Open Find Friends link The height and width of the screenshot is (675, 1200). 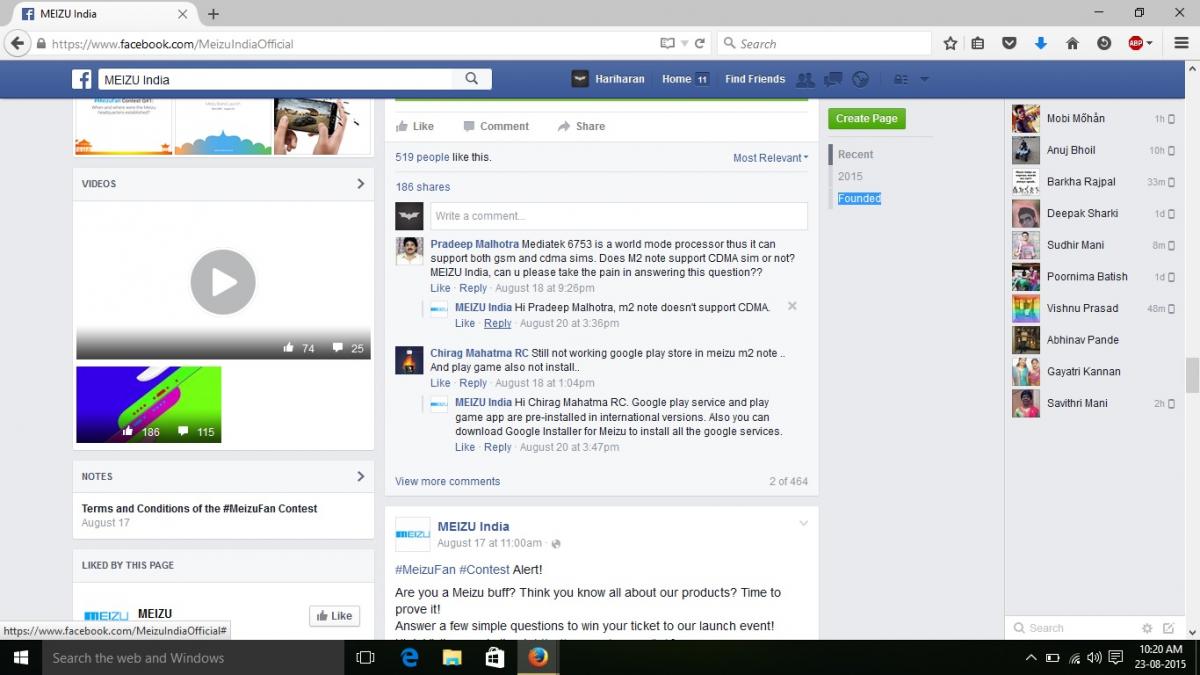(755, 80)
